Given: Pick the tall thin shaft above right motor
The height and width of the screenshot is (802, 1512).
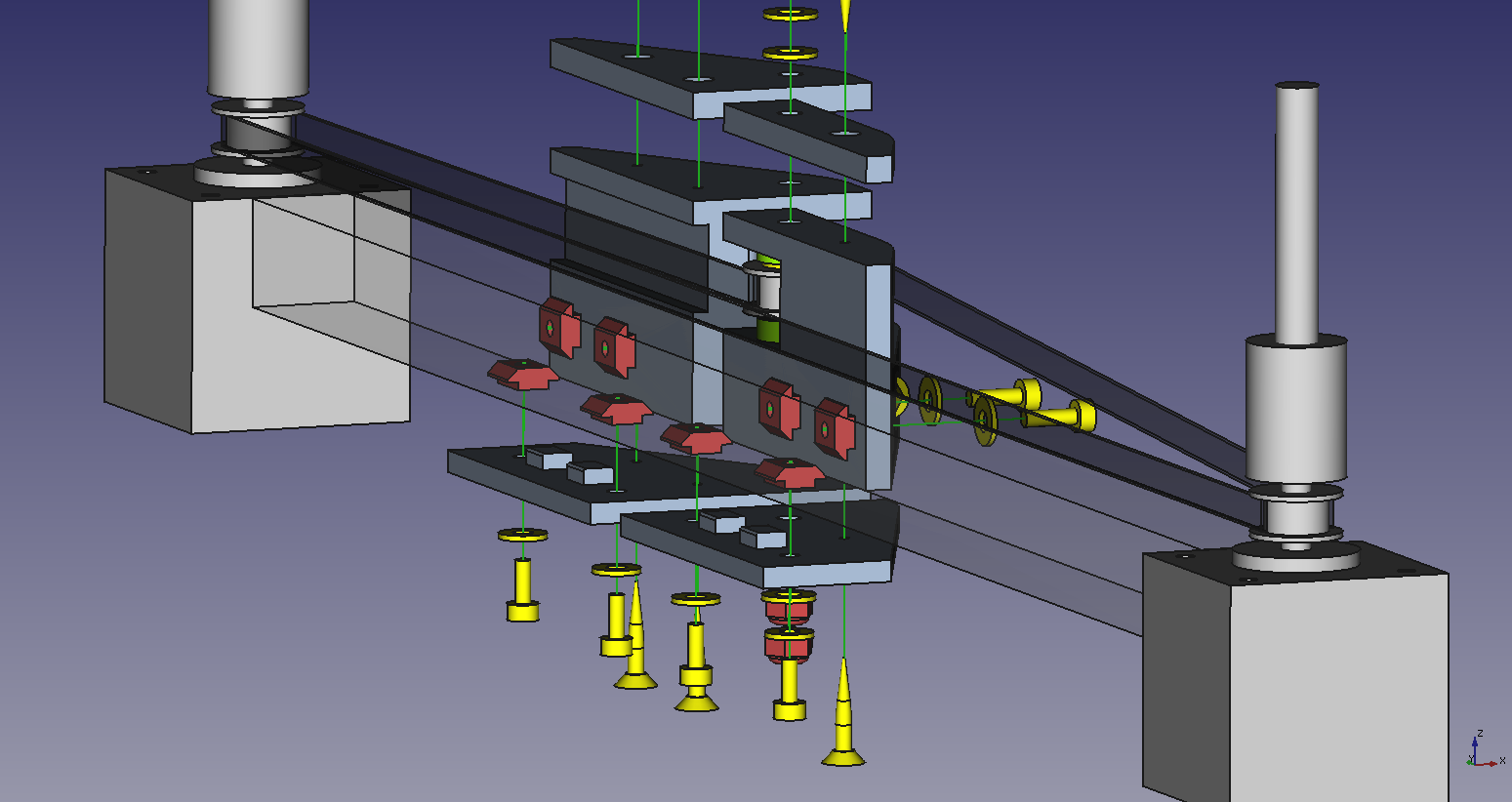Looking at the screenshot, I should pos(1297,213).
